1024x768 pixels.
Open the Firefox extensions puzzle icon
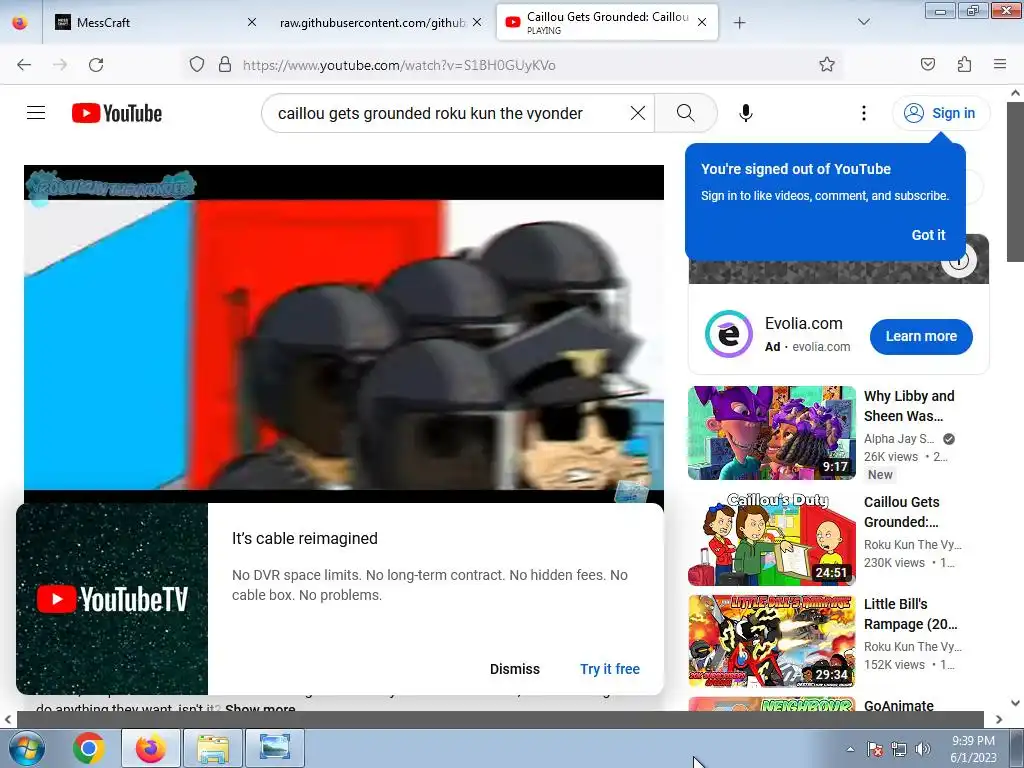click(x=964, y=64)
